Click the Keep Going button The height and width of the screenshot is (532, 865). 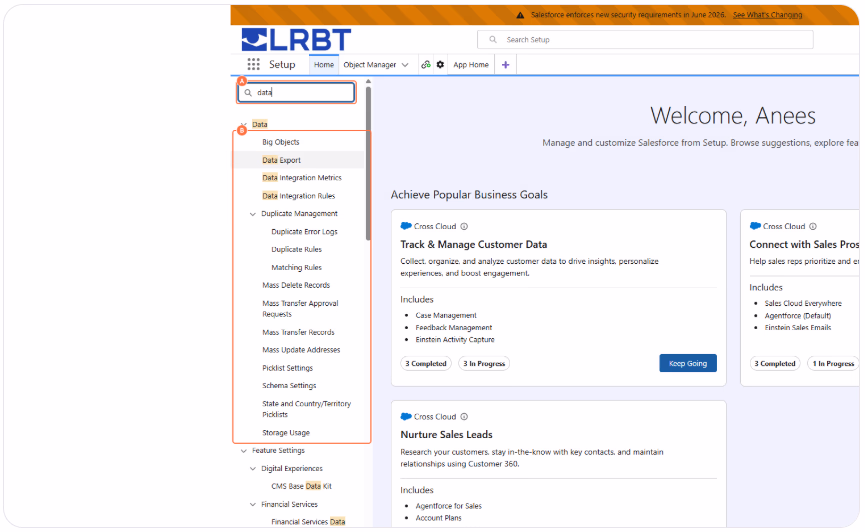pyautogui.click(x=688, y=363)
